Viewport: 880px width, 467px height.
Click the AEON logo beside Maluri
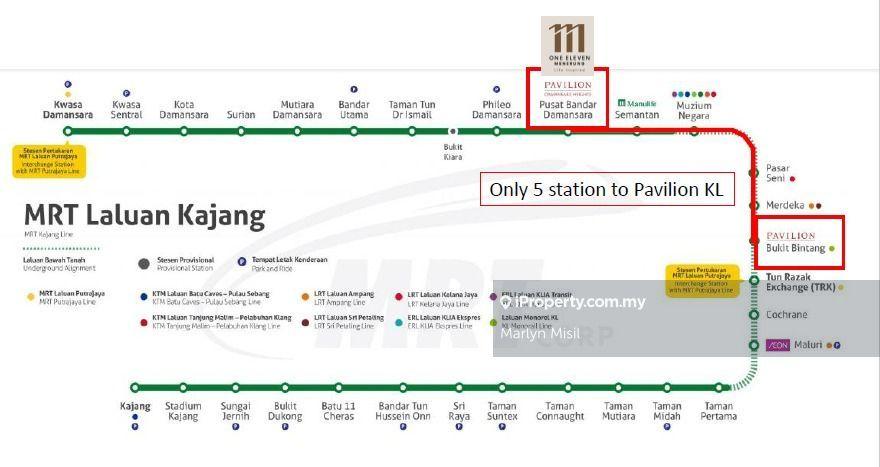tap(778, 345)
